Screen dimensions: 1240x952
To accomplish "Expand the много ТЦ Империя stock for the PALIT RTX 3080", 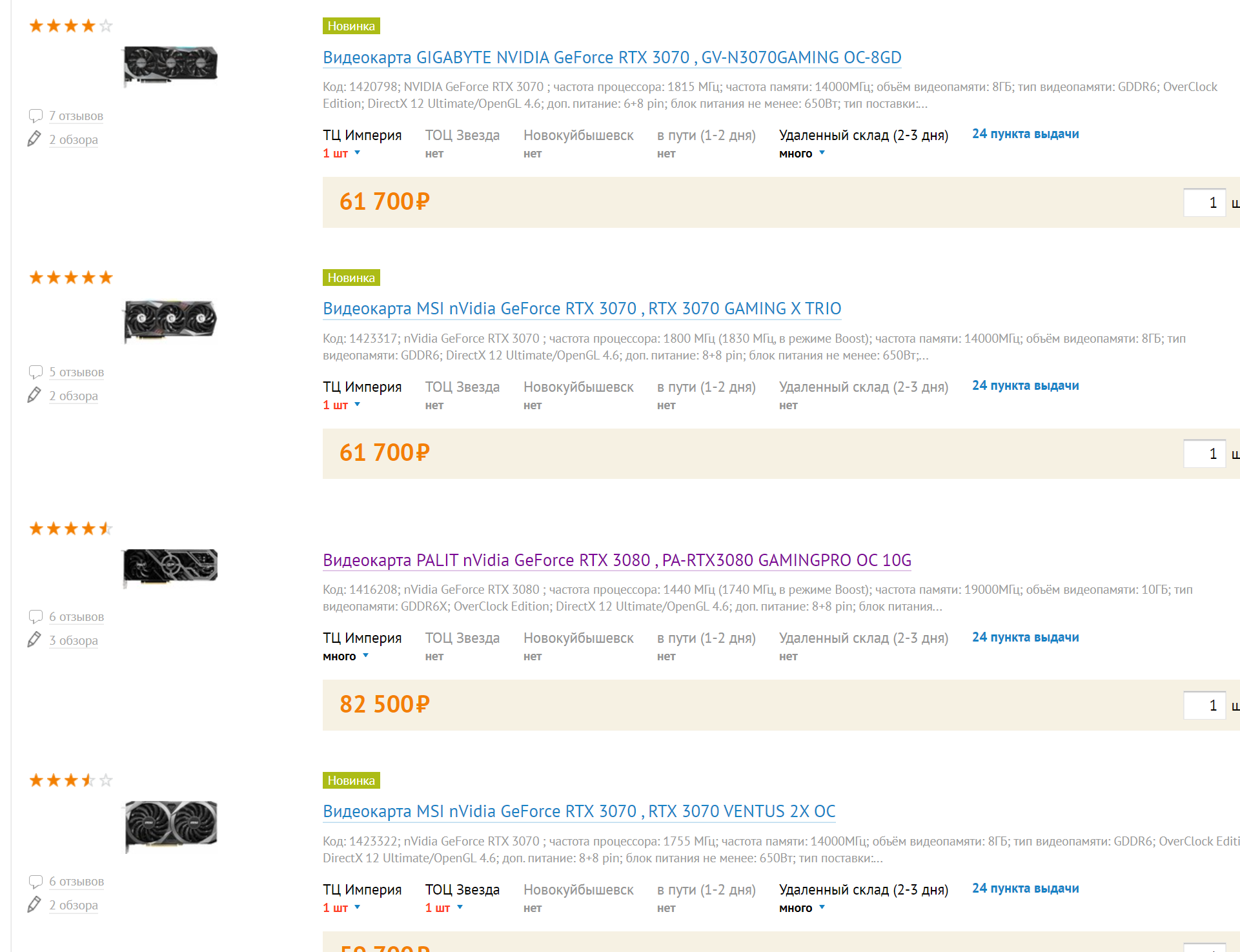I will pyautogui.click(x=345, y=656).
